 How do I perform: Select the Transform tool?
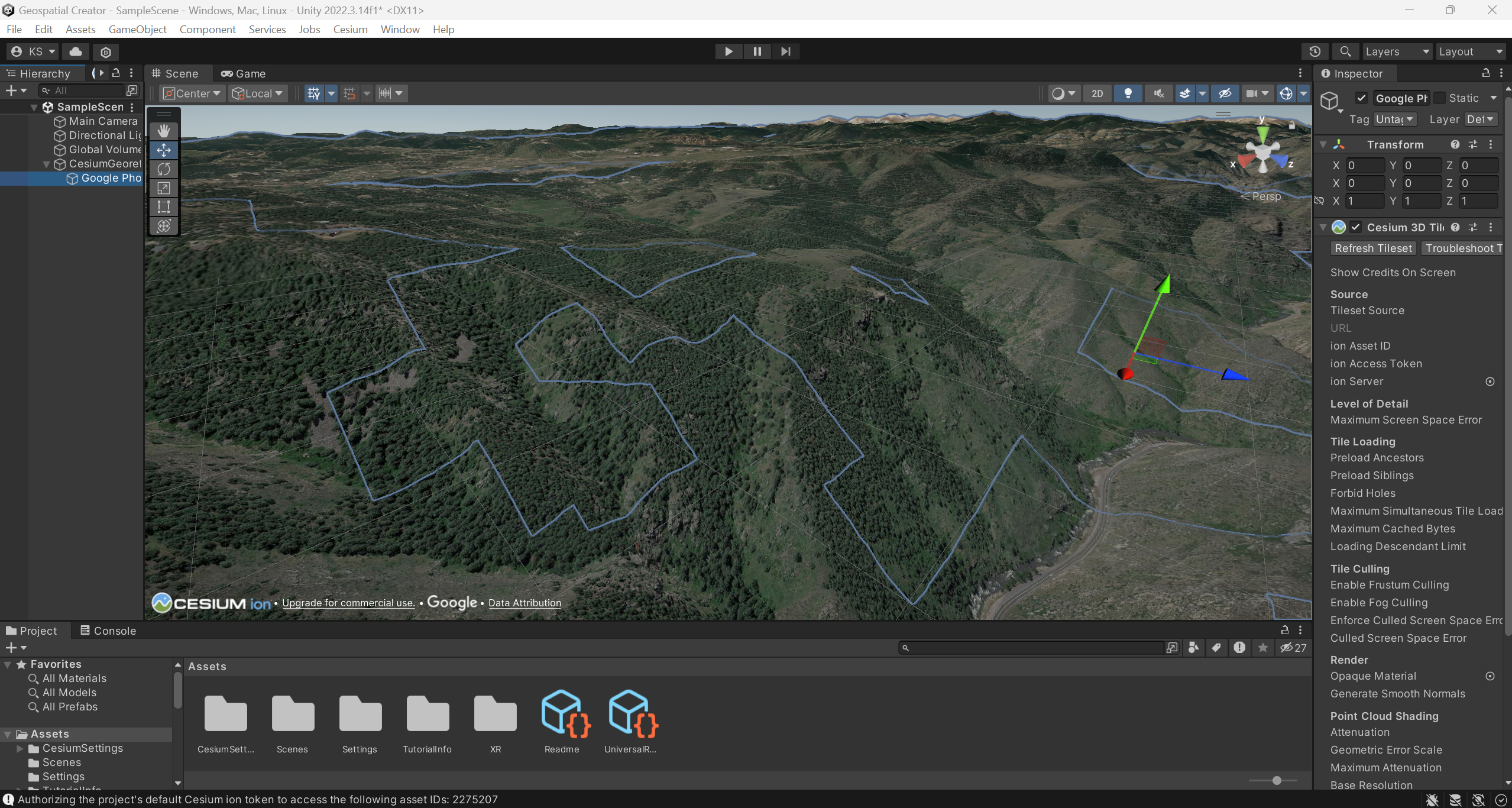point(164,226)
